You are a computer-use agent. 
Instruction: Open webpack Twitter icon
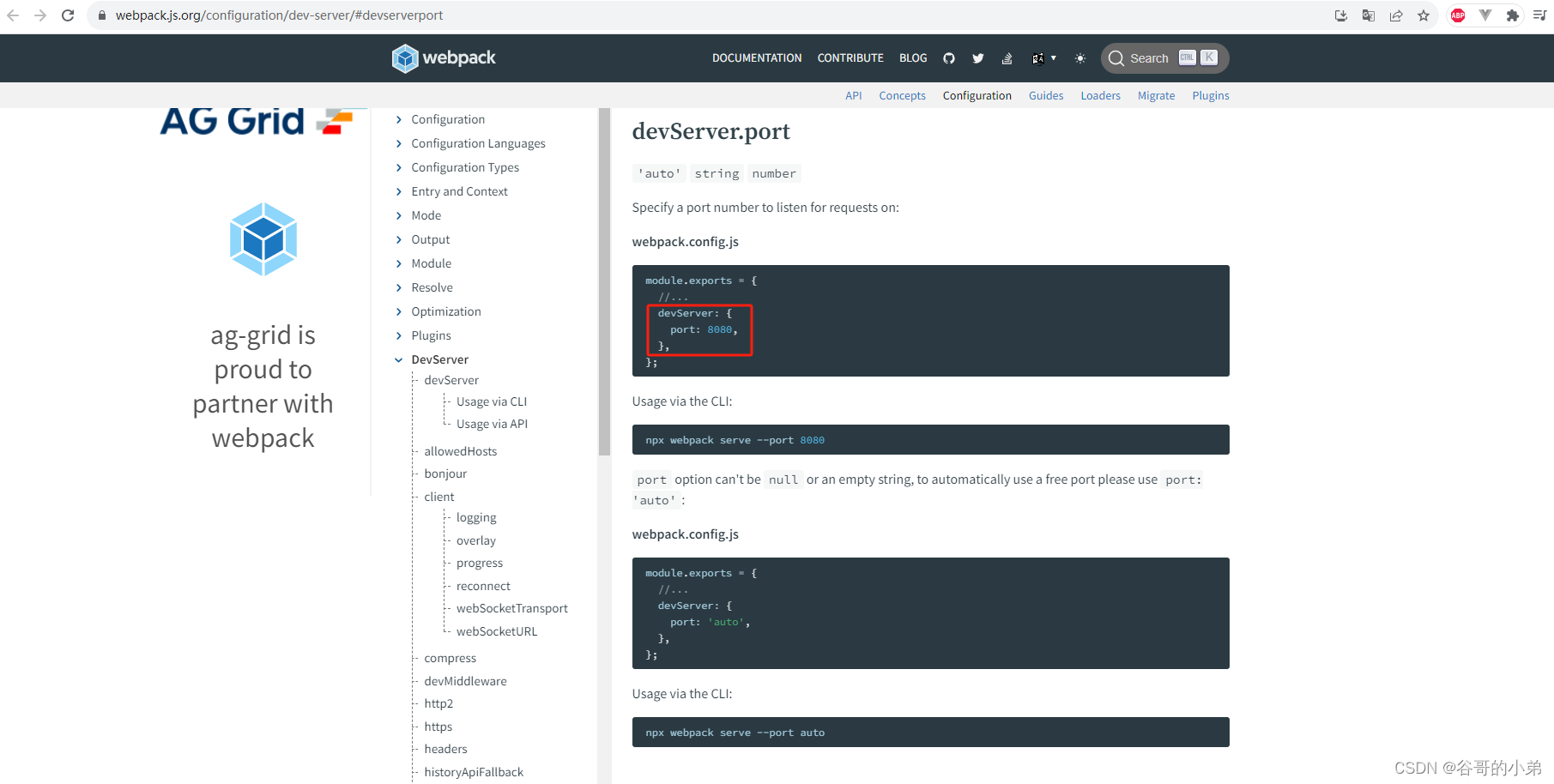pos(978,58)
